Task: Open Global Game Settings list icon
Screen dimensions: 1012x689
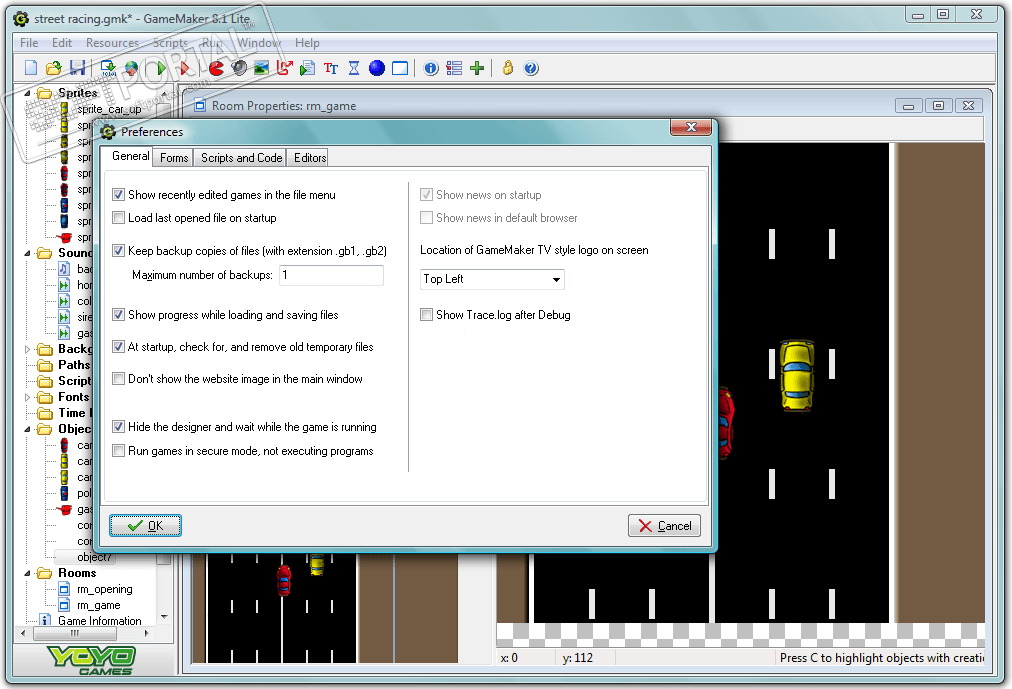Action: (454, 68)
